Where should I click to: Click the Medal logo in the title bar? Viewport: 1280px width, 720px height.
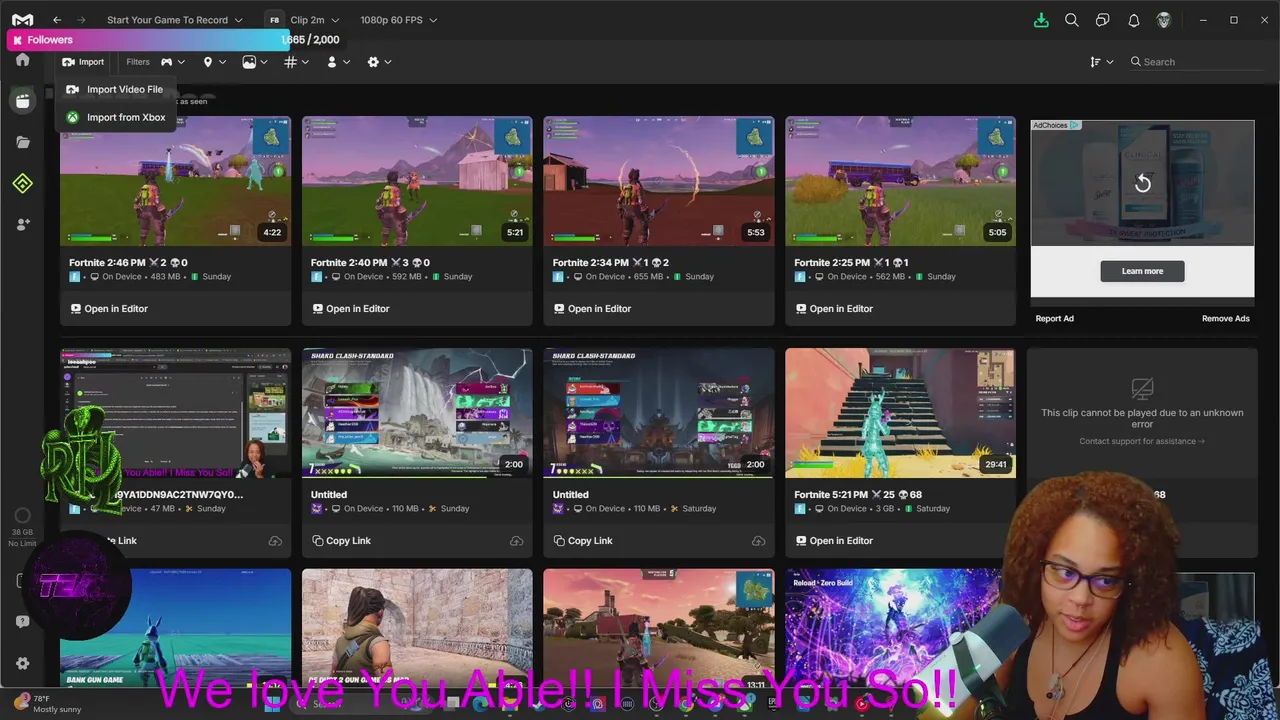tap(22, 20)
